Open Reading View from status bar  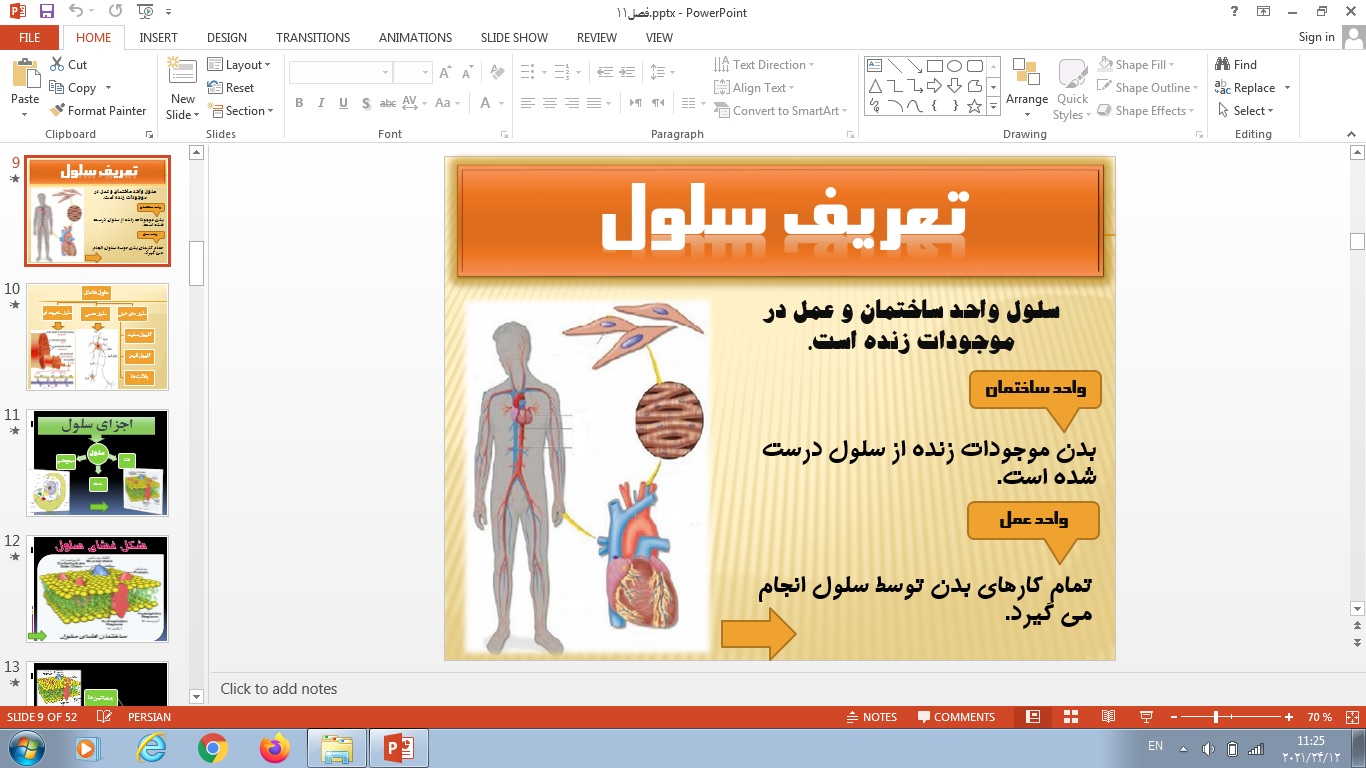point(1108,717)
